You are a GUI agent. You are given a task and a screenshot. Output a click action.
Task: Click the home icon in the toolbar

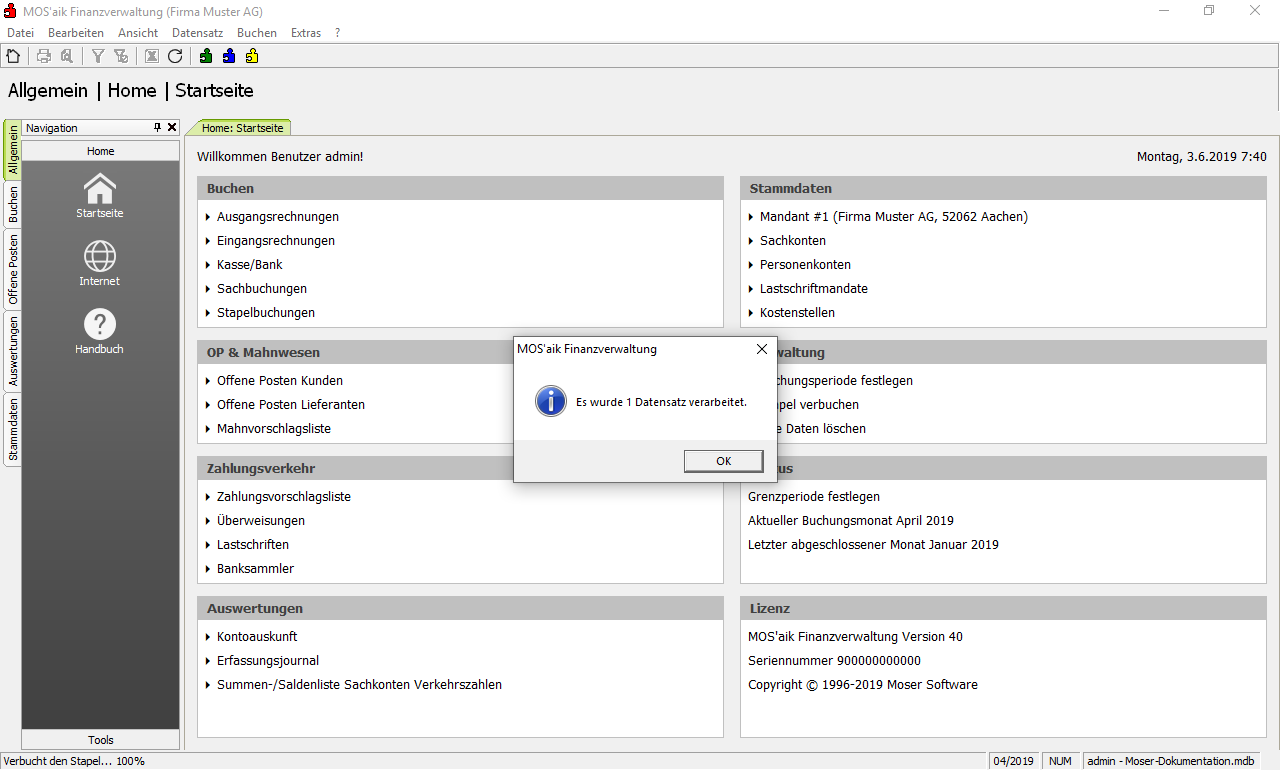(13, 56)
